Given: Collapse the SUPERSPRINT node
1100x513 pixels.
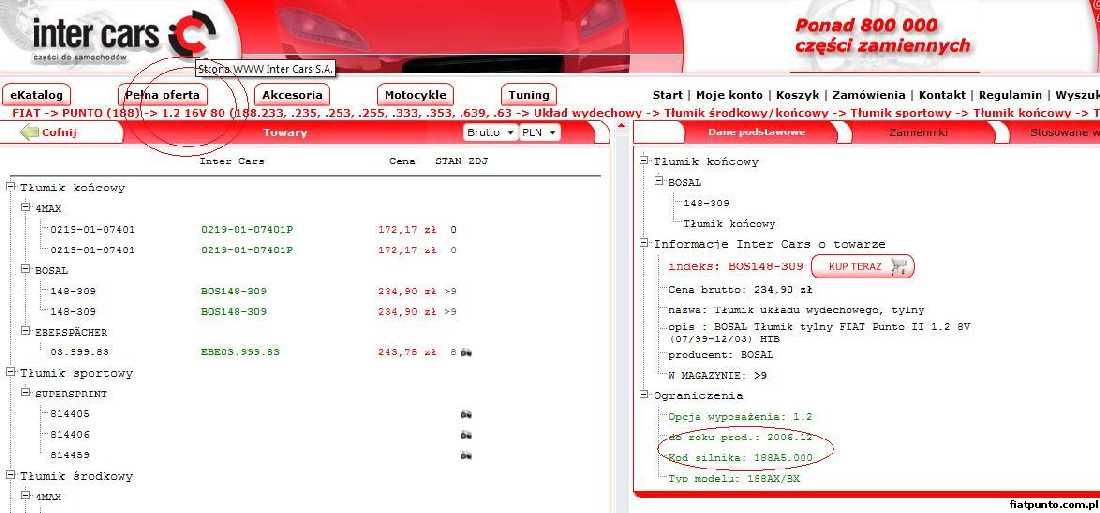Looking at the screenshot, I should pyautogui.click(x=25, y=393).
